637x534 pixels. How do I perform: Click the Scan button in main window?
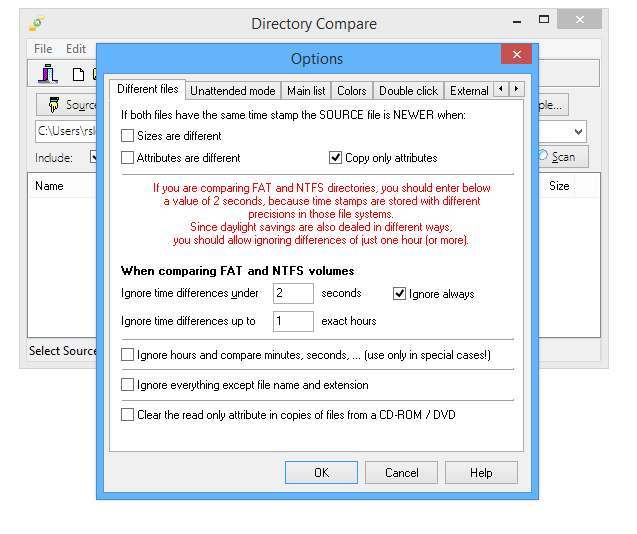[x=563, y=157]
